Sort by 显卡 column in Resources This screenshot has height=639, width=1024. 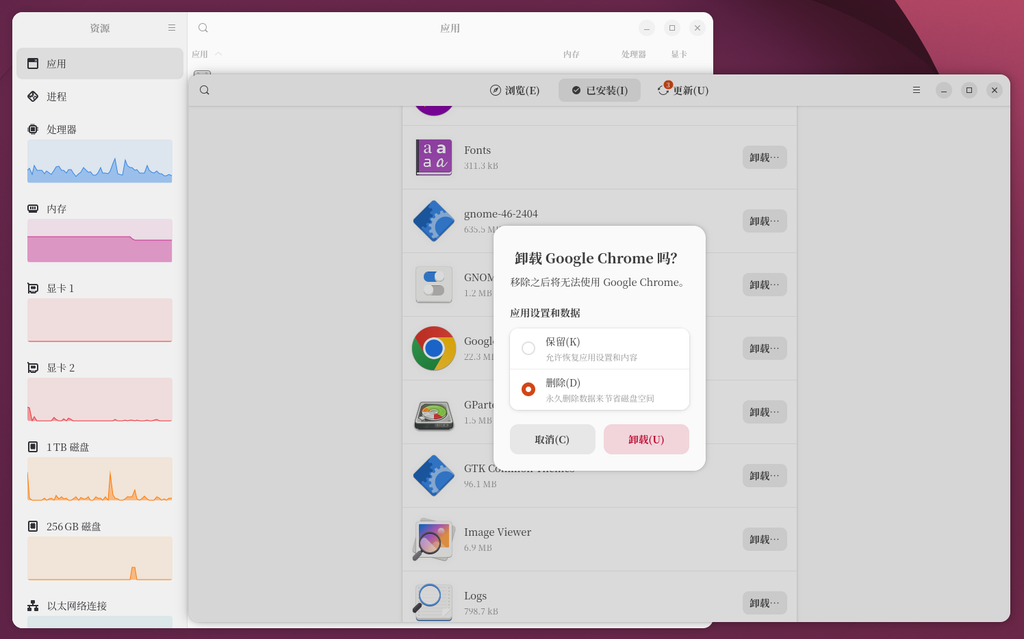point(679,54)
